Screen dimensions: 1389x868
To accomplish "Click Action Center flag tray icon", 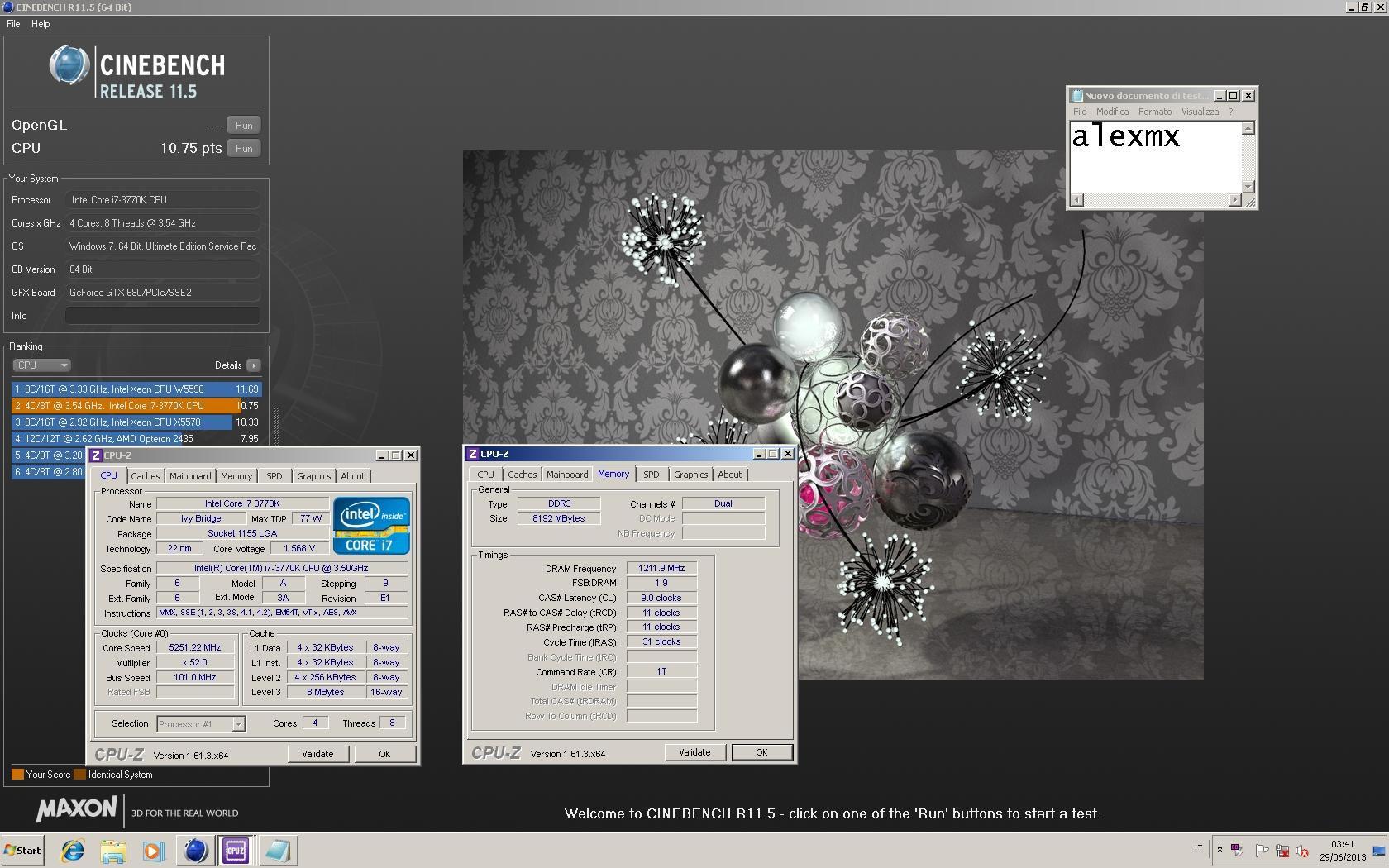I will tap(1262, 850).
